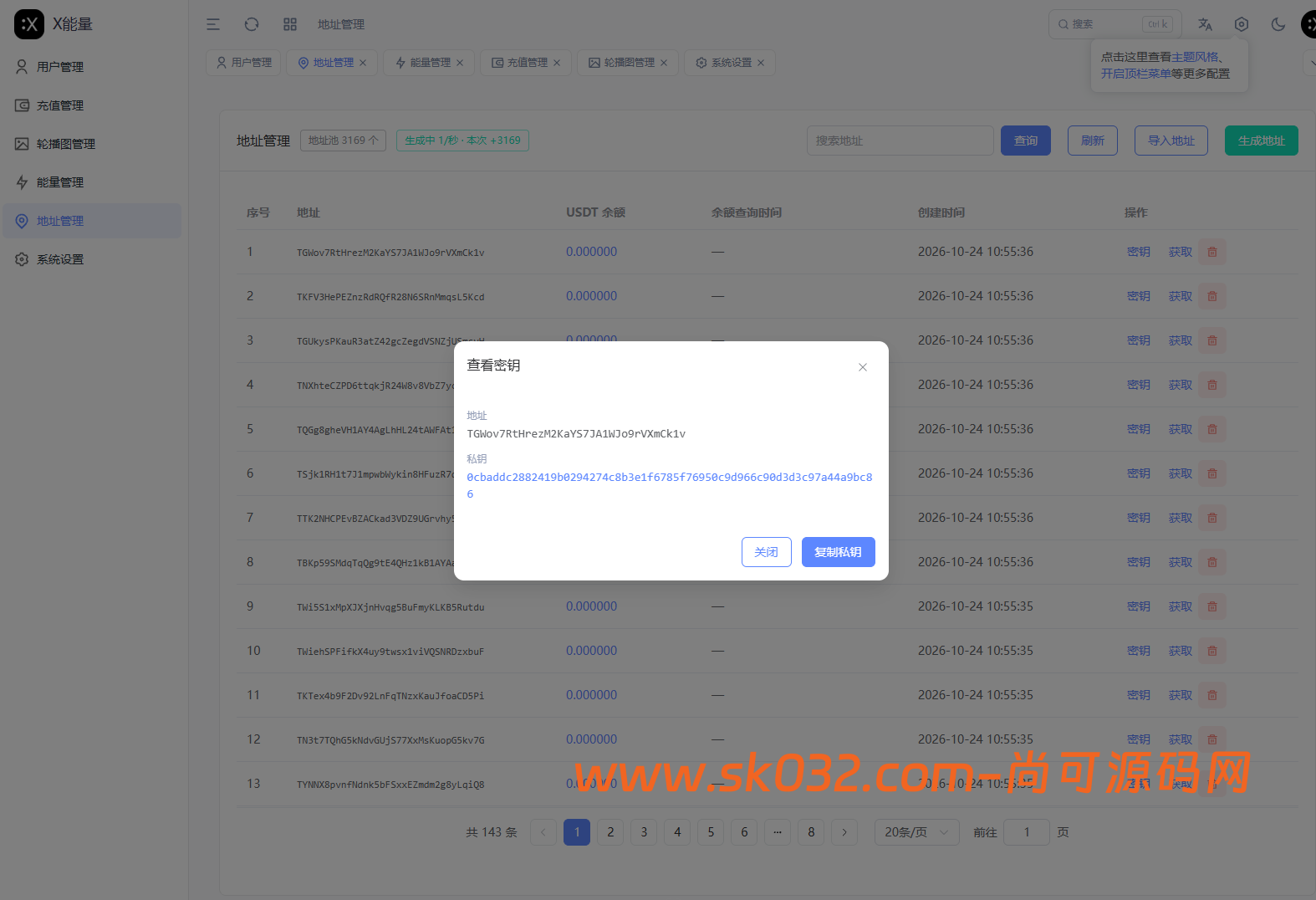This screenshot has width=1316, height=900.
Task: Click the 前往 page number input
Action: point(1027,832)
